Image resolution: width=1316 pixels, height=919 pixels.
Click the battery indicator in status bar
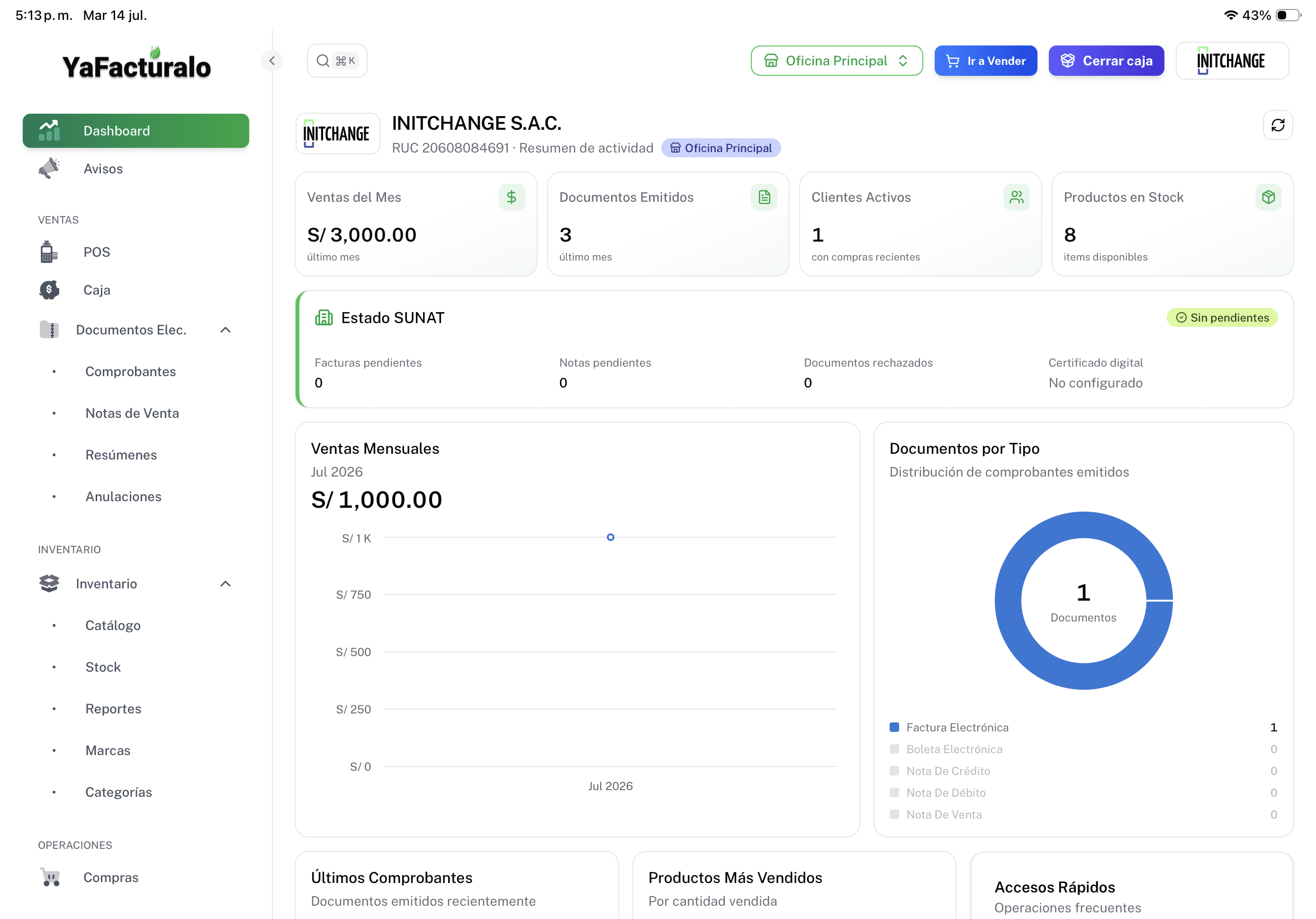[1288, 16]
